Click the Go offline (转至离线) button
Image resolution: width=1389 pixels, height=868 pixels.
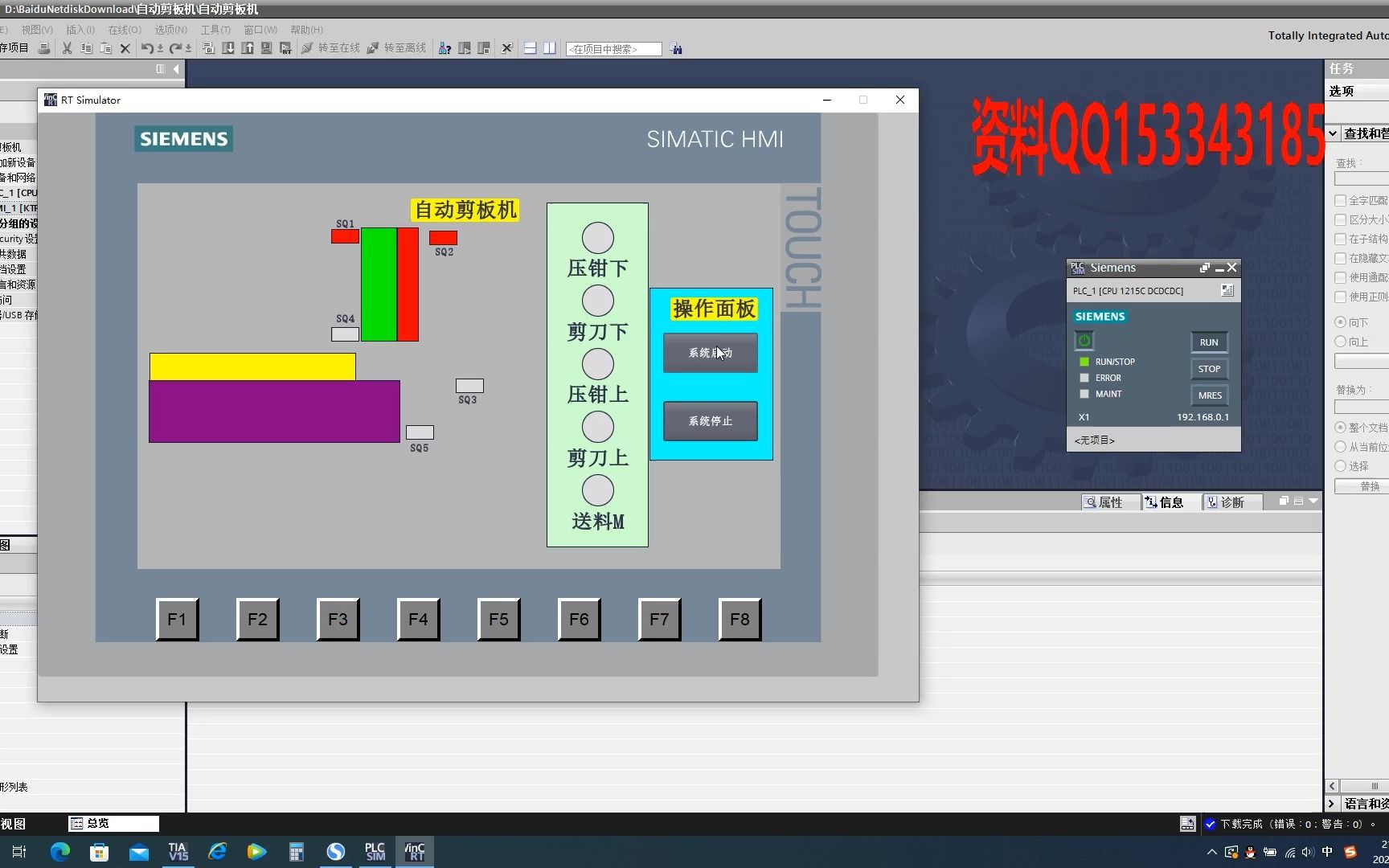tap(397, 48)
